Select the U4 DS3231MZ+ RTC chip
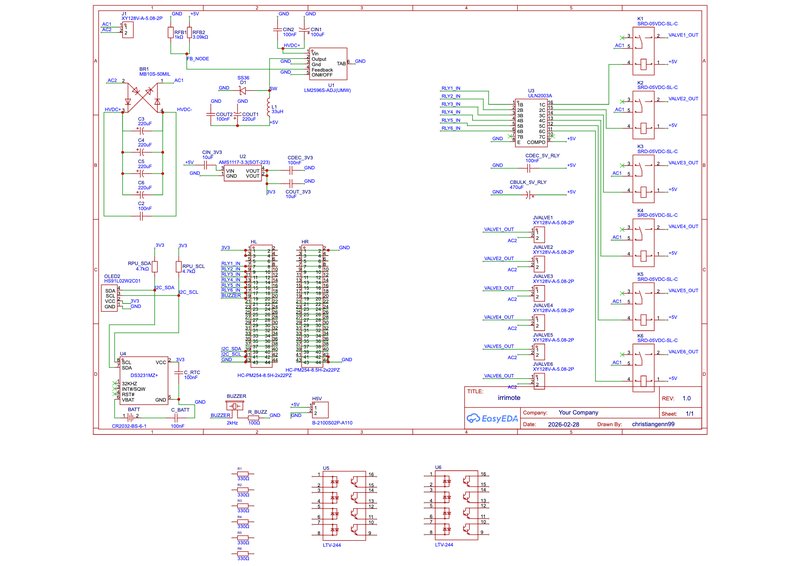The width and height of the screenshot is (800, 566). [x=144, y=380]
